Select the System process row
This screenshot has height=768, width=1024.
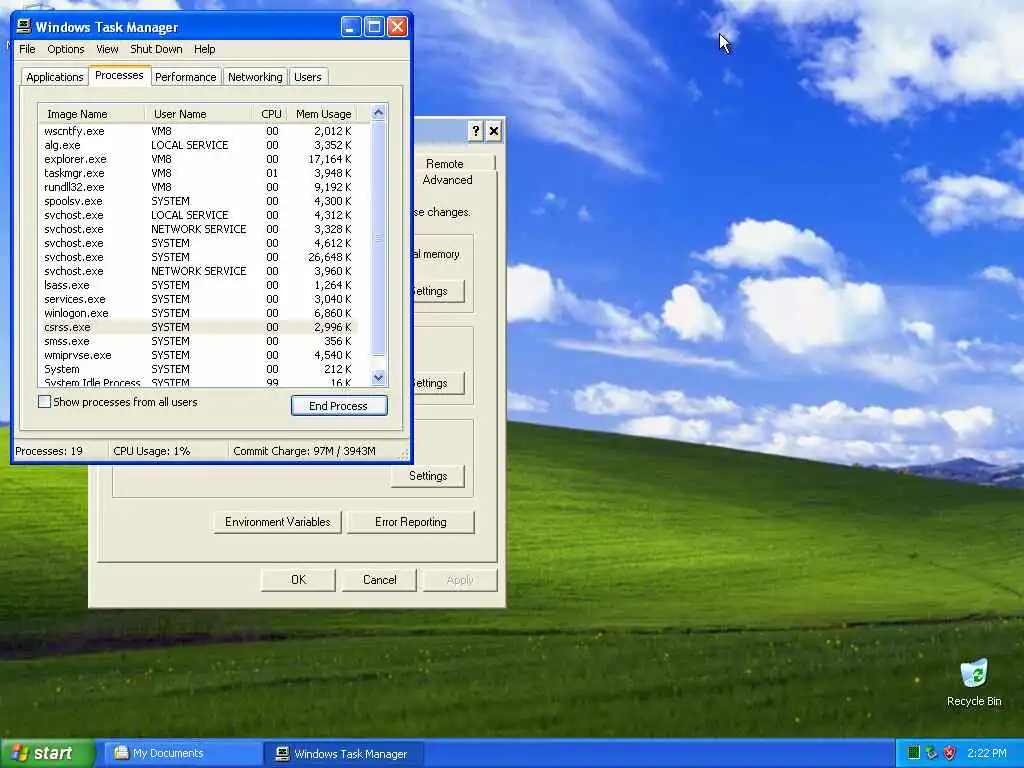pos(198,369)
